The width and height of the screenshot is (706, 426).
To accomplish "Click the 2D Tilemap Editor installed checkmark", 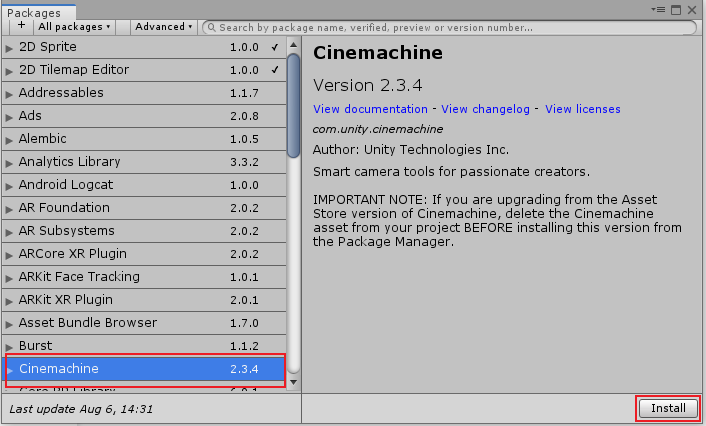I will [x=275, y=70].
